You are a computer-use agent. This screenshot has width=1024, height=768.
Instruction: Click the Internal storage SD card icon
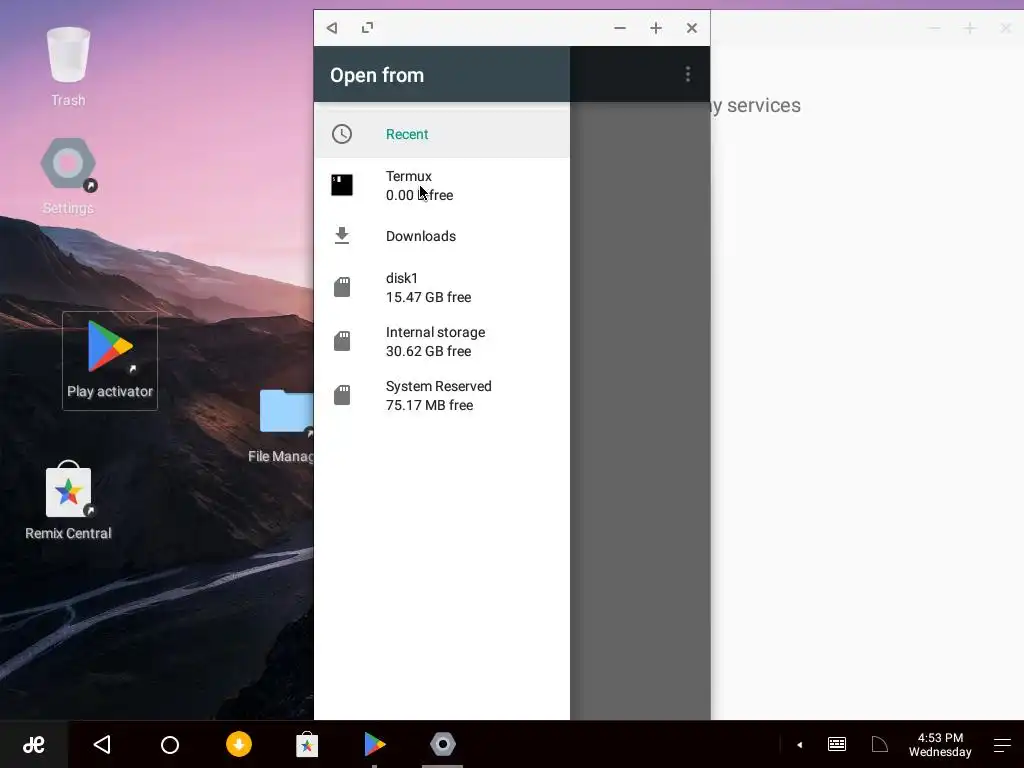tap(342, 341)
